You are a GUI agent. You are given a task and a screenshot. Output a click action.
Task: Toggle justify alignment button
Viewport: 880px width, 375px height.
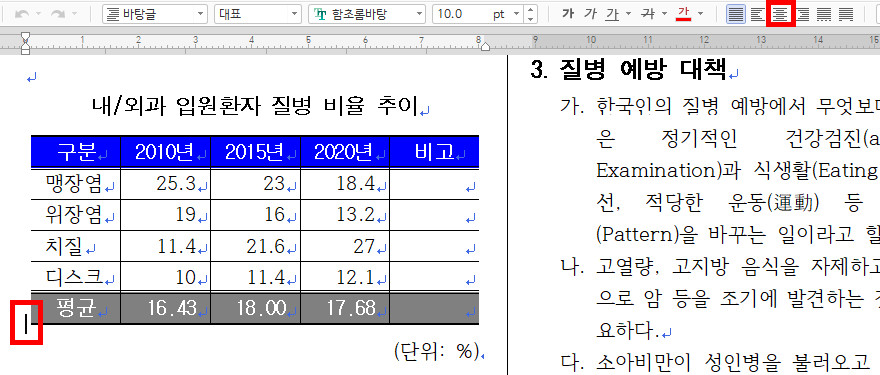(736, 14)
